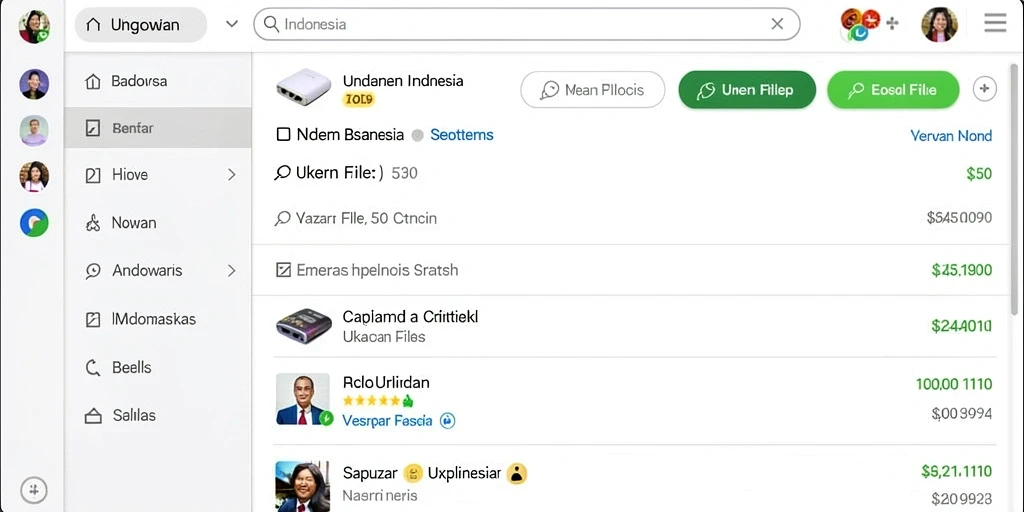Click the blue badge next to Vesrpar Fascia
This screenshot has width=1024, height=512.
click(447, 421)
